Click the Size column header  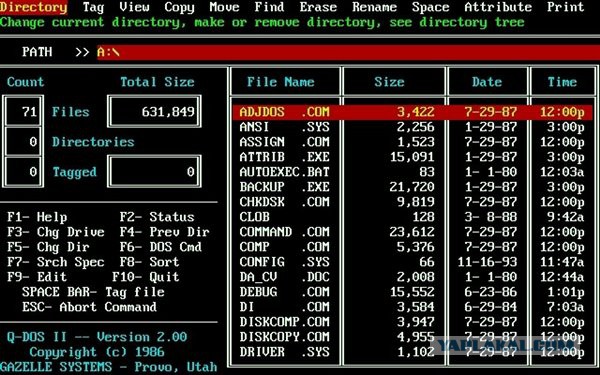pos(389,82)
